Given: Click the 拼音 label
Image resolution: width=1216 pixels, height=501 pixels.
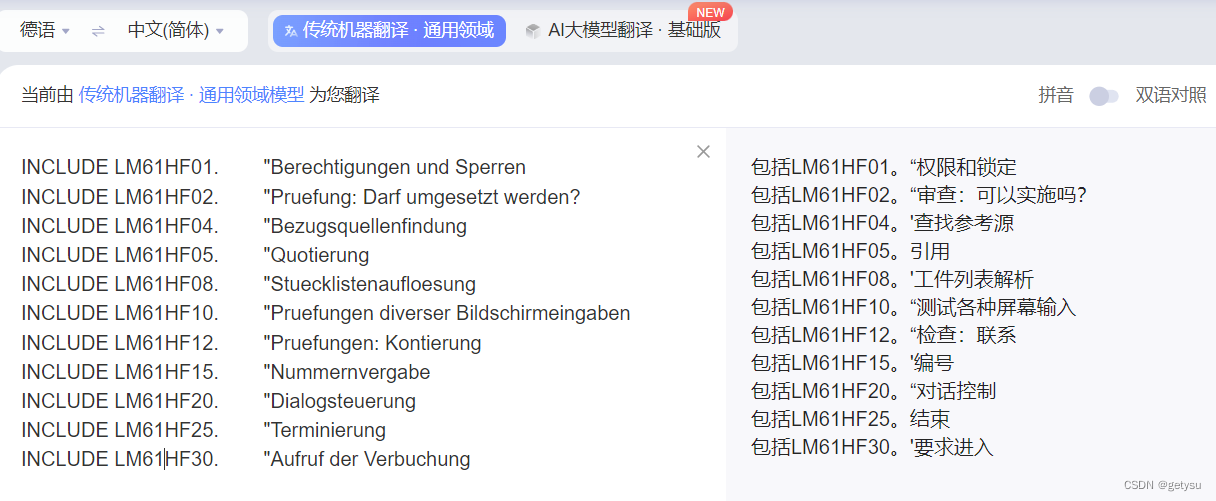Looking at the screenshot, I should 1056,96.
